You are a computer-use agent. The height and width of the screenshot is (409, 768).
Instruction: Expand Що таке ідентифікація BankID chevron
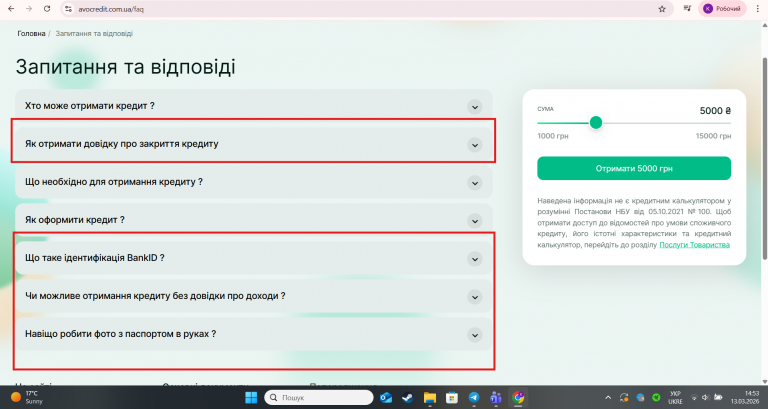[x=475, y=259]
